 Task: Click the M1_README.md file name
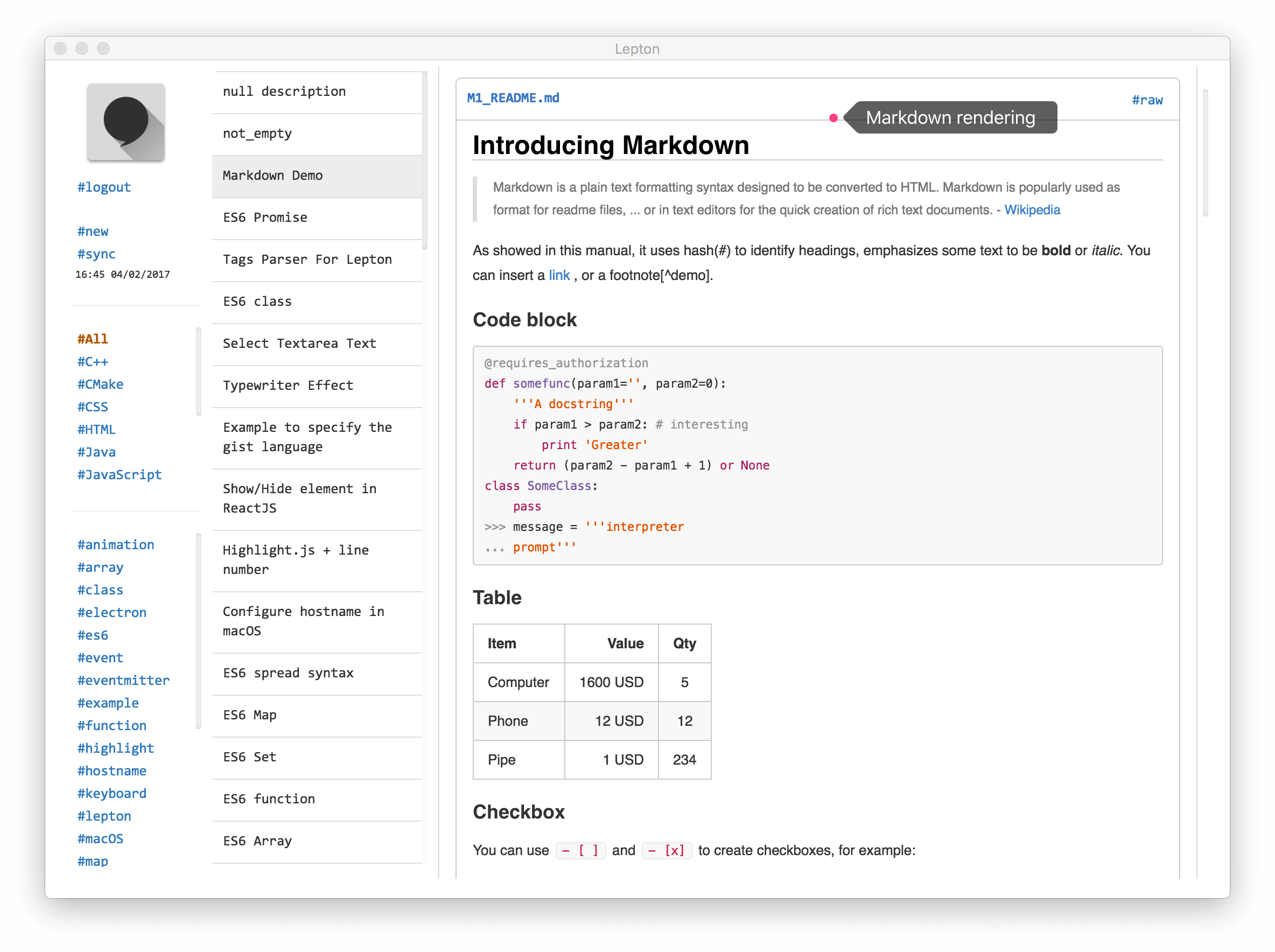(x=513, y=98)
